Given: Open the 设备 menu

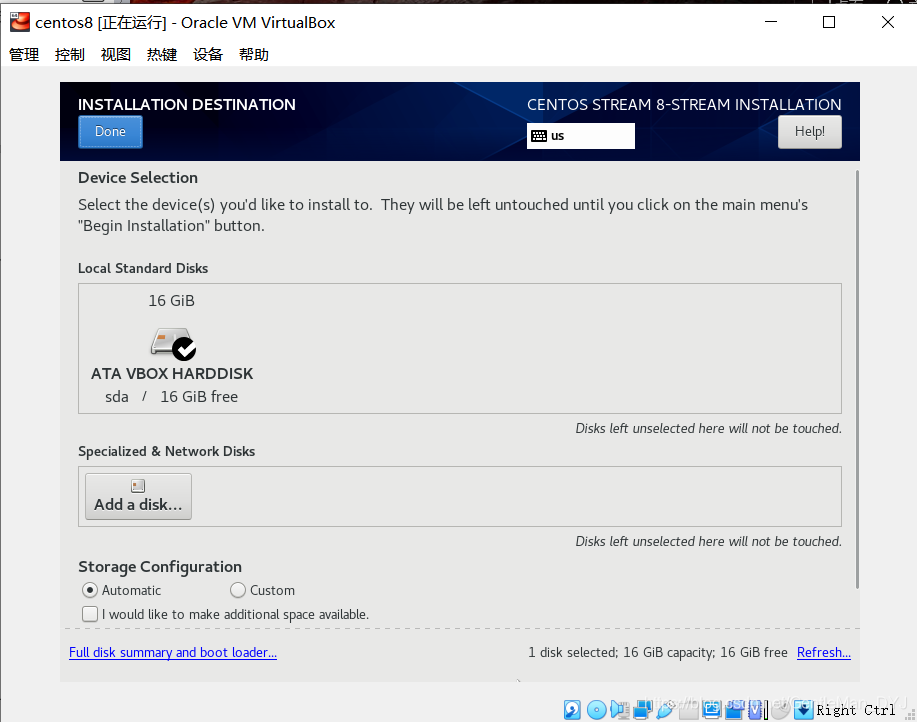Looking at the screenshot, I should tap(208, 54).
